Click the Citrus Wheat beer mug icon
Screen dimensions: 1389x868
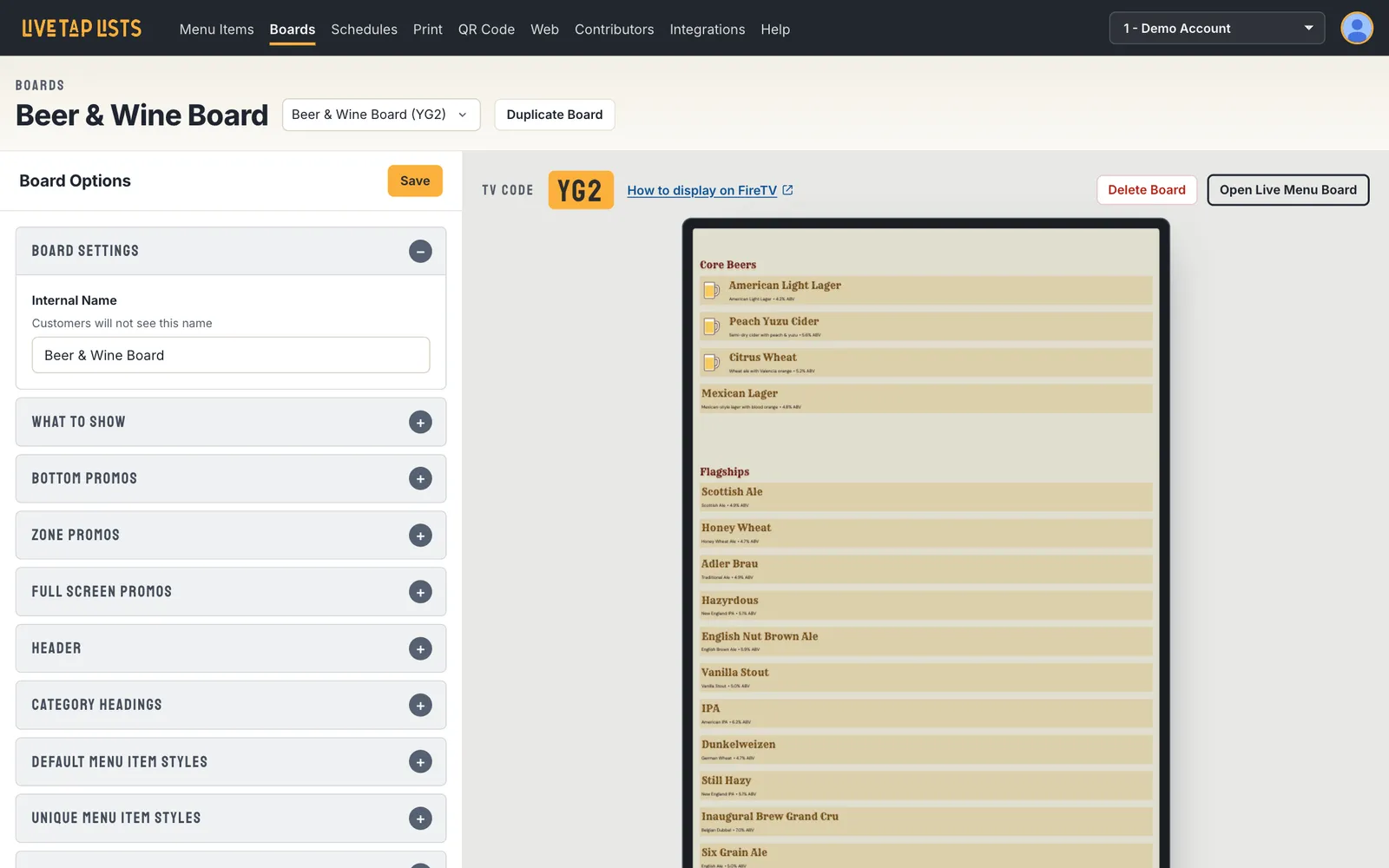tap(711, 362)
